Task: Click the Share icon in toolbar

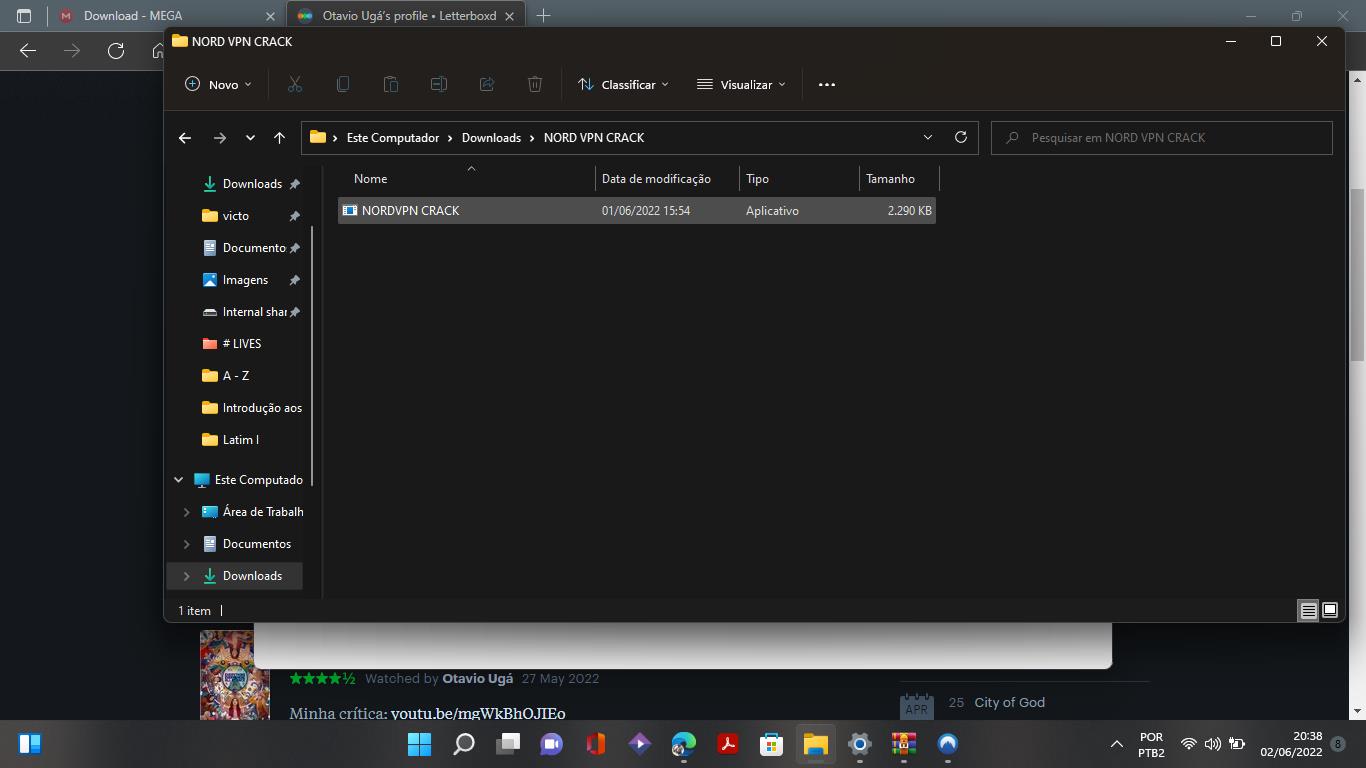Action: [487, 85]
